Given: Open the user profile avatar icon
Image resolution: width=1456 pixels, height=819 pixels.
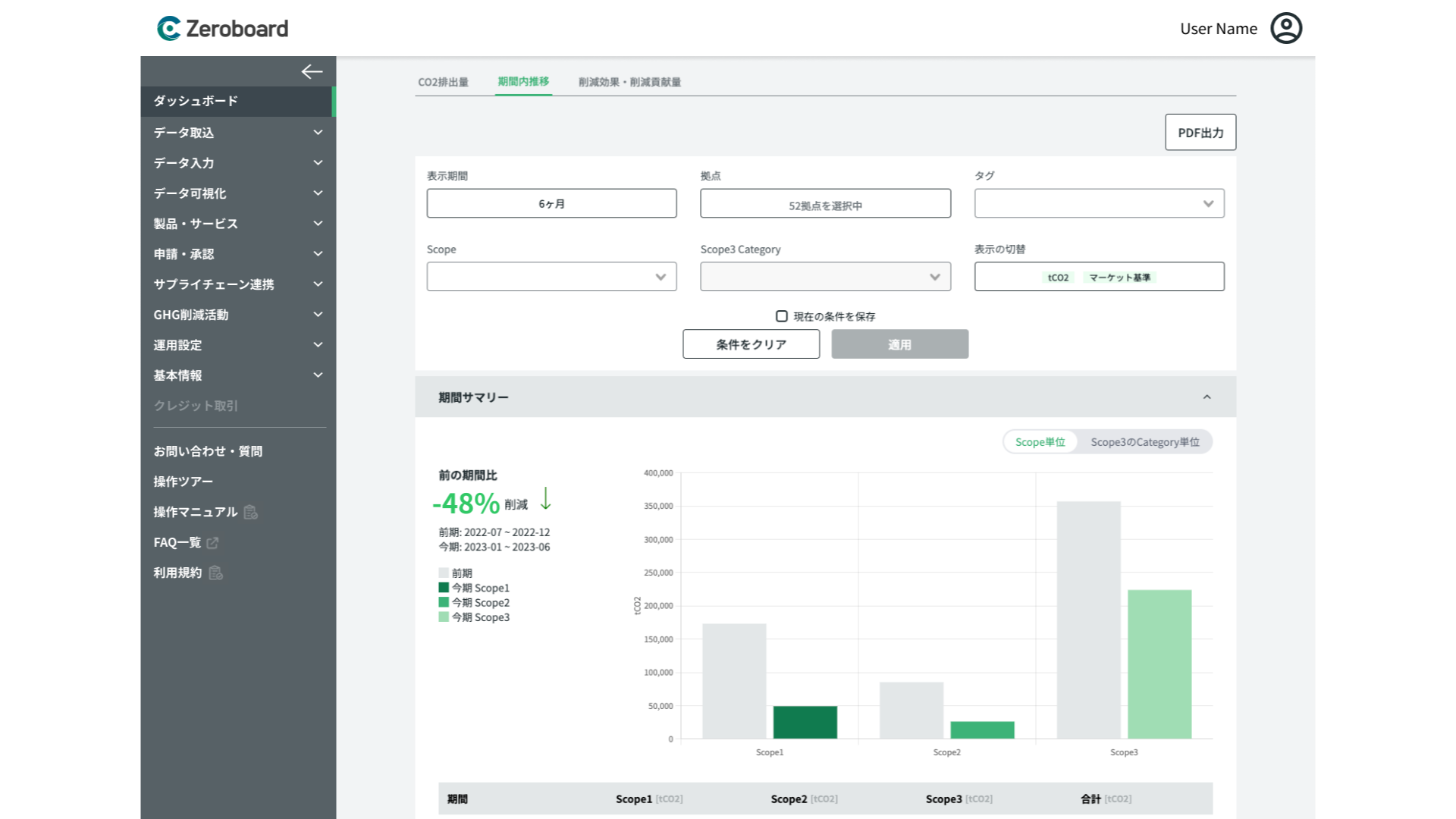Looking at the screenshot, I should tap(1286, 29).
